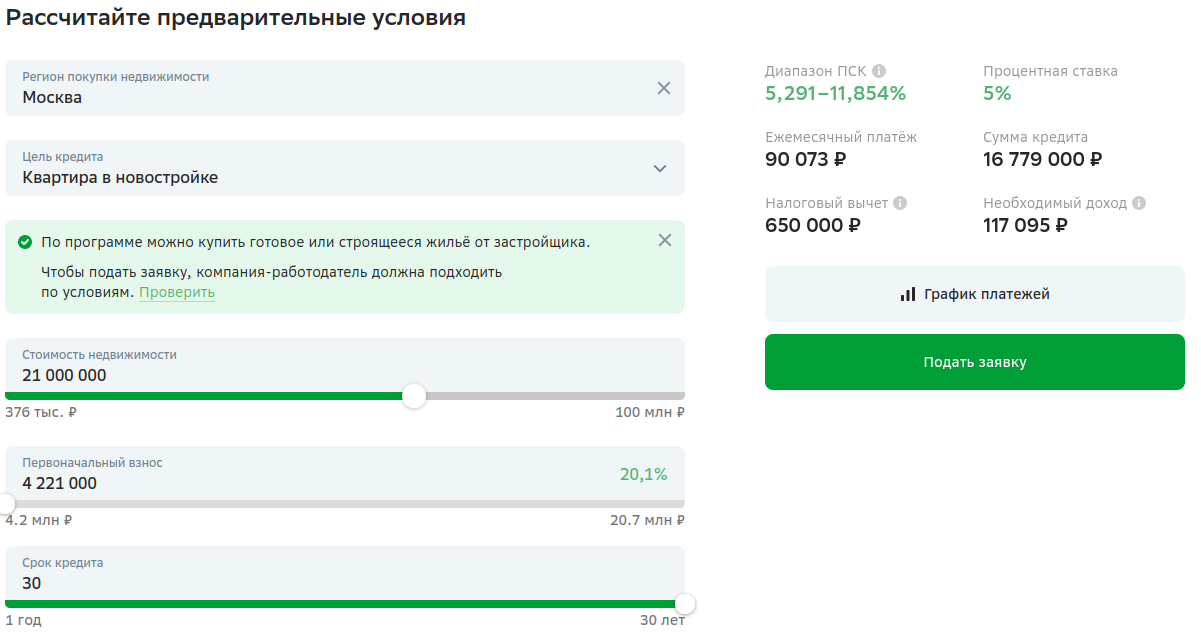The width and height of the screenshot is (1201, 633).
Task: Show info for Налоговый вычет
Action: (900, 203)
